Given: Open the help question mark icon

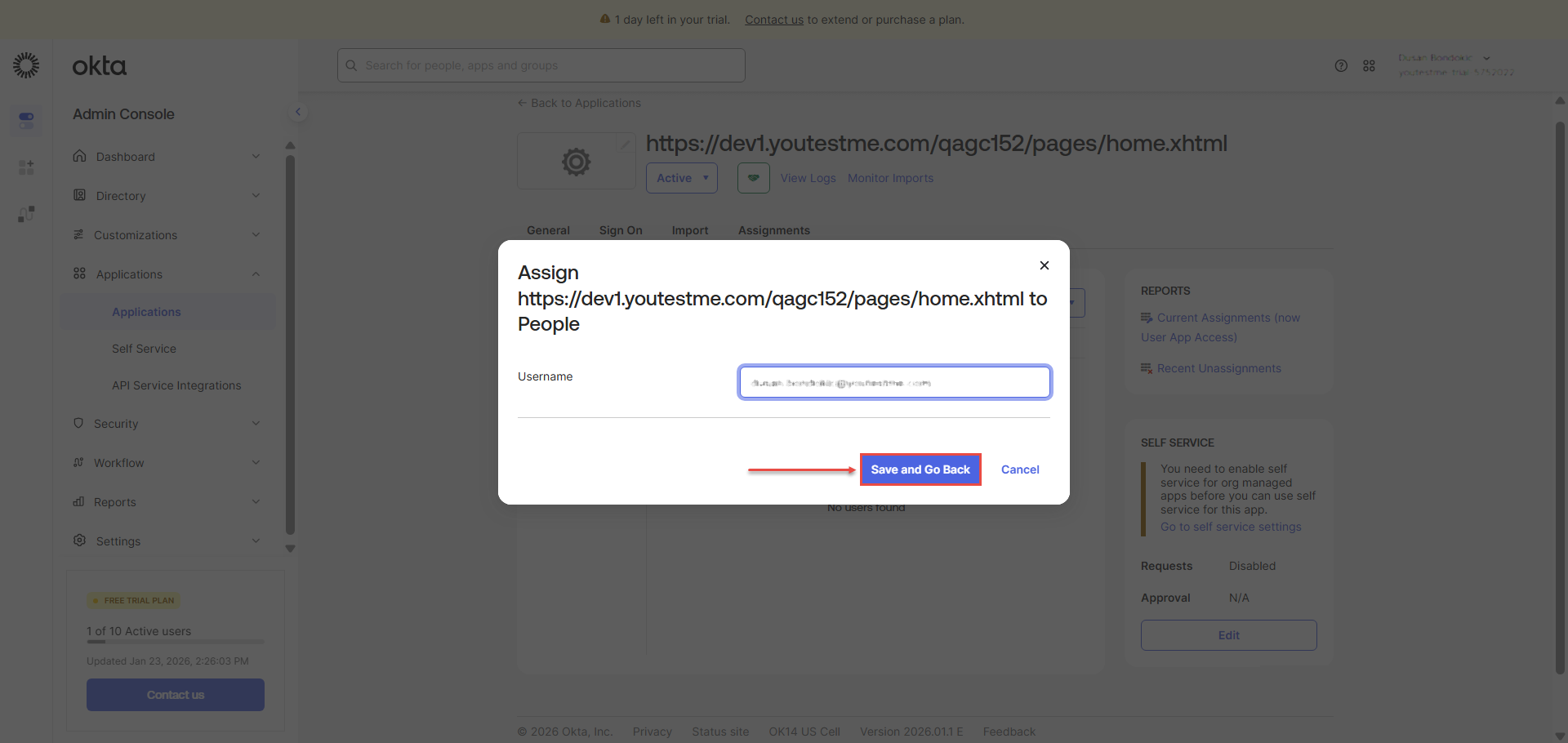Looking at the screenshot, I should [x=1341, y=66].
